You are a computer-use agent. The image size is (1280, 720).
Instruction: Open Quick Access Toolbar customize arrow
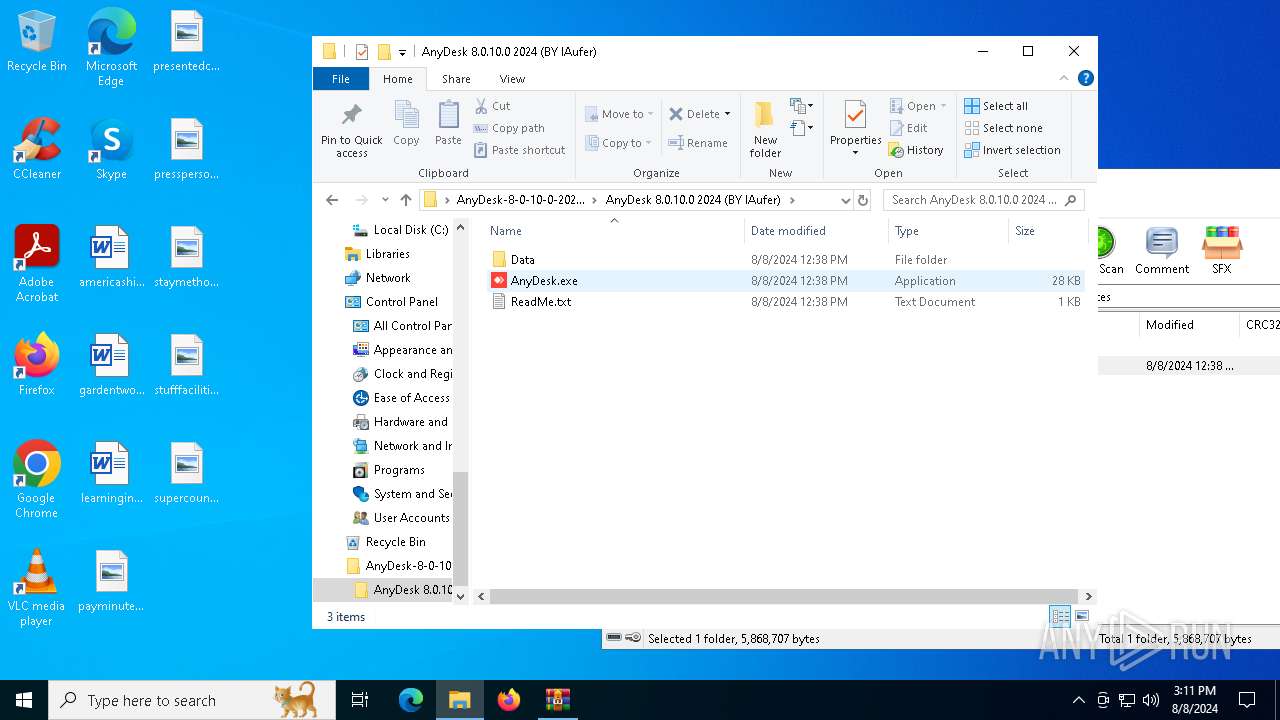click(402, 52)
